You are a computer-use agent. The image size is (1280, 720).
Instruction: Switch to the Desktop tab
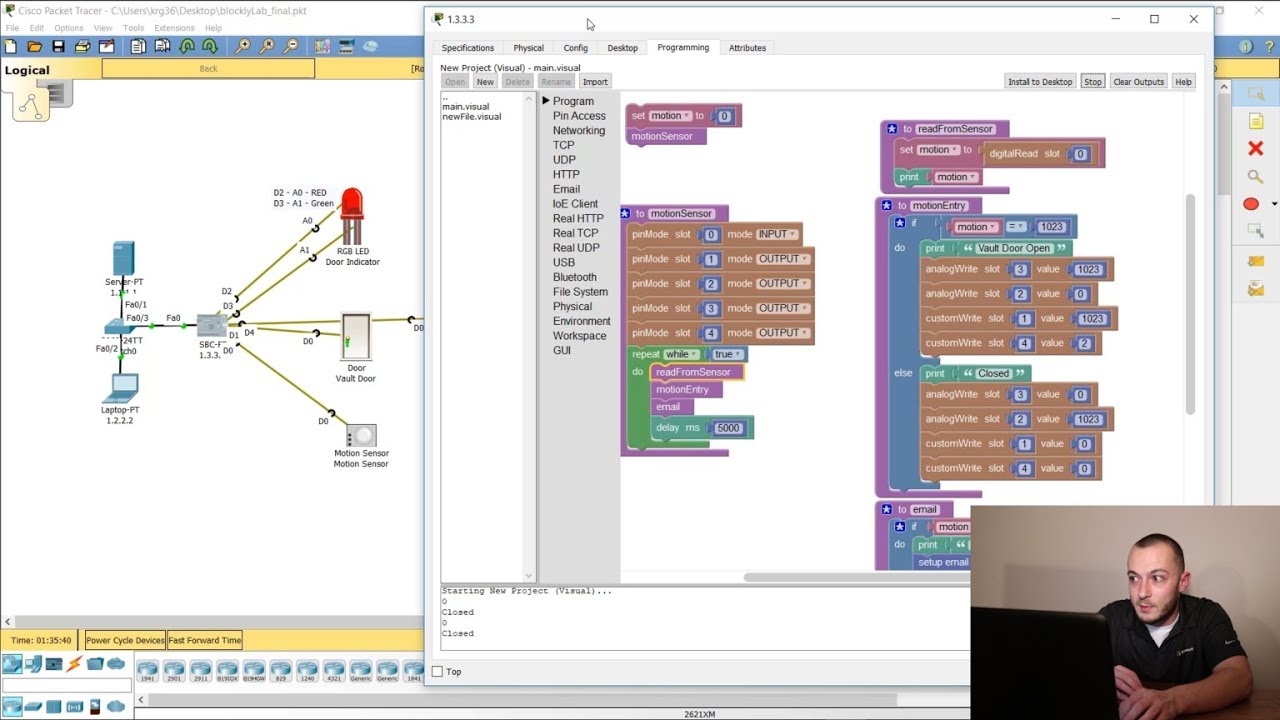point(622,48)
